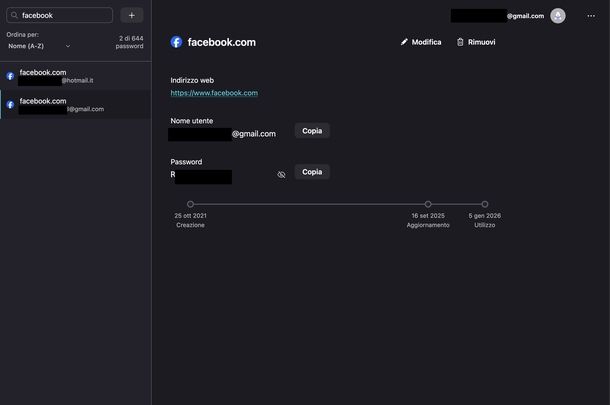Click the Utilizzo 5 gen 2026 timeline marker
Viewport: 610px width, 405px height.
pyautogui.click(x=485, y=204)
